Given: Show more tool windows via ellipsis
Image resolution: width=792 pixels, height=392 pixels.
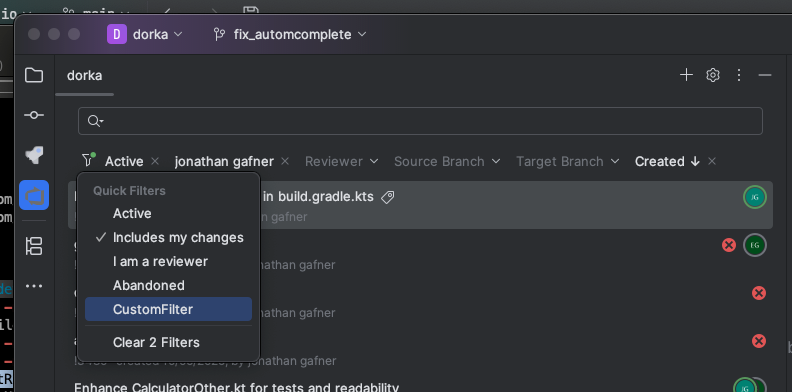Looking at the screenshot, I should pyautogui.click(x=34, y=286).
